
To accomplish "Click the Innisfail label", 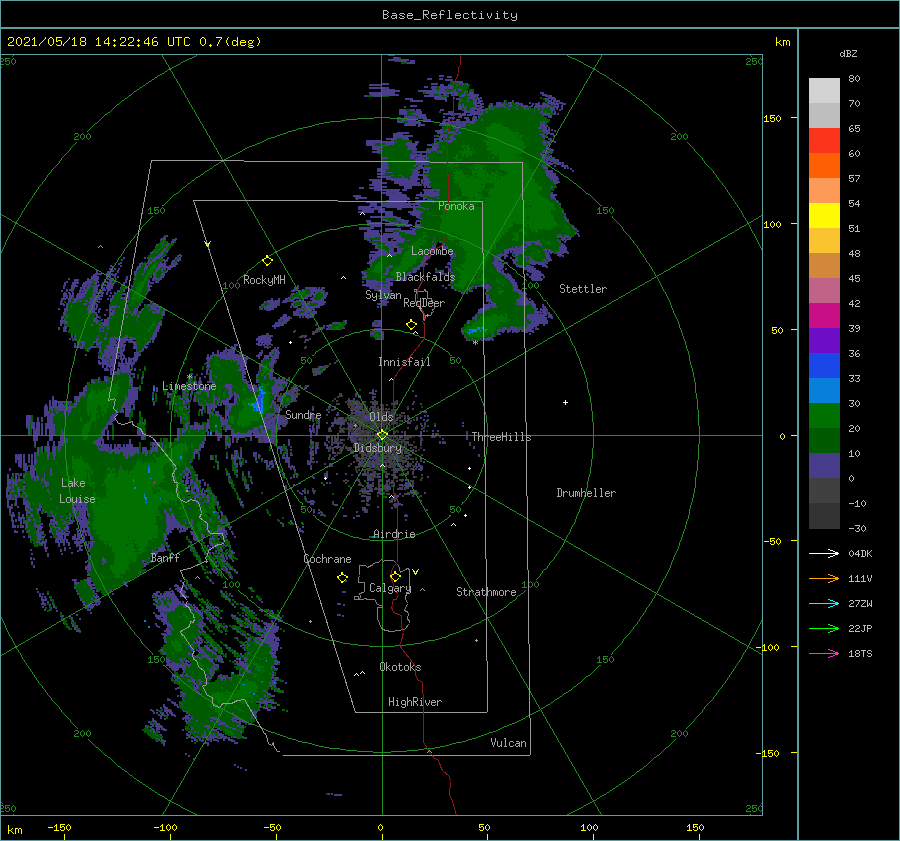I will point(404,362).
